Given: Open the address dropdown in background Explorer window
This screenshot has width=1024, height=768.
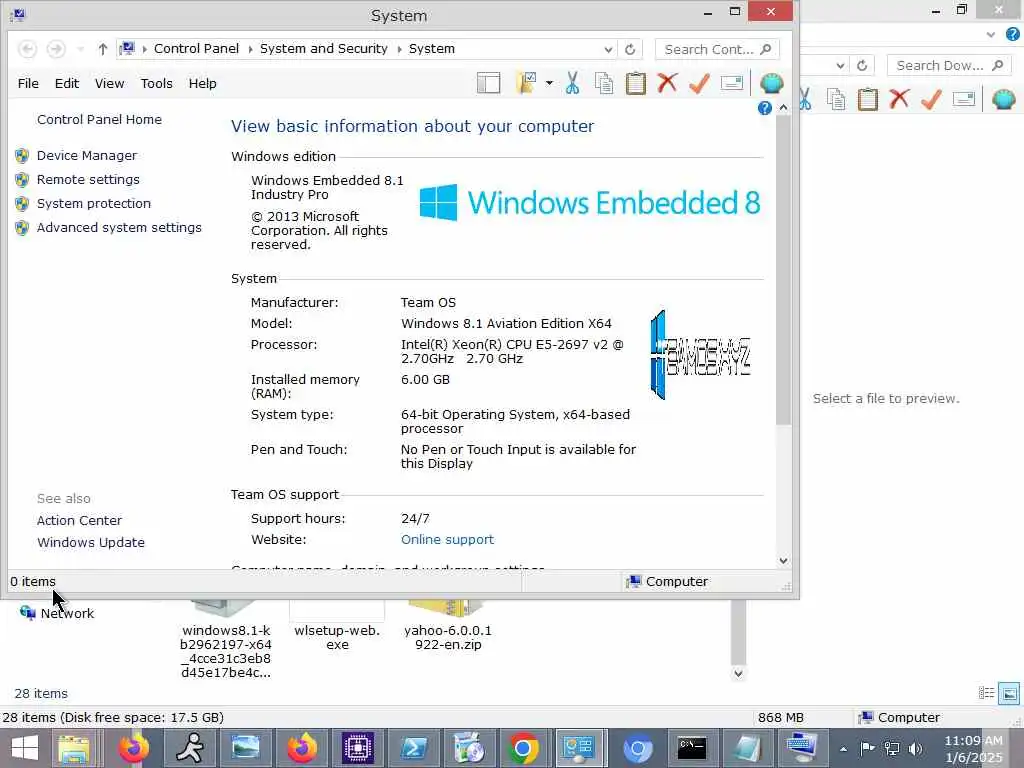Looking at the screenshot, I should 840,65.
